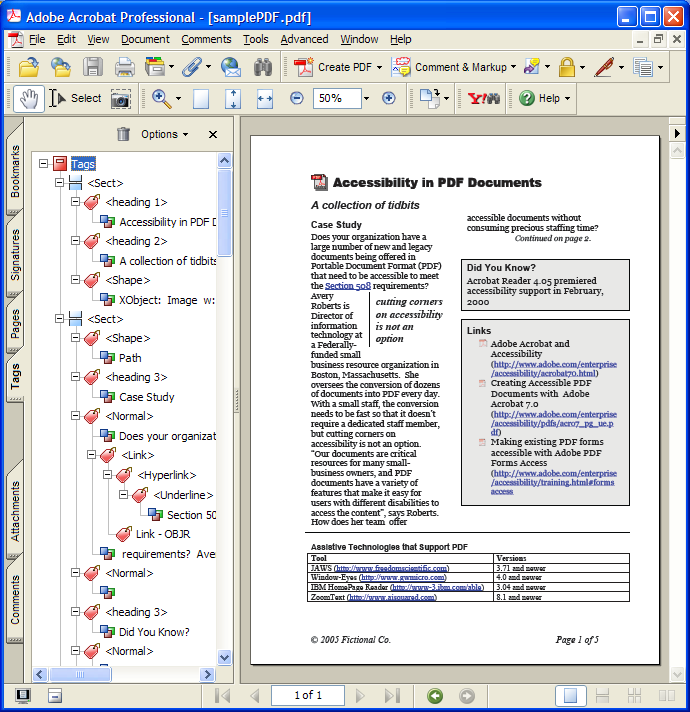The width and height of the screenshot is (690, 712).
Task: Click the zoom out minus button
Action: [x=296, y=98]
